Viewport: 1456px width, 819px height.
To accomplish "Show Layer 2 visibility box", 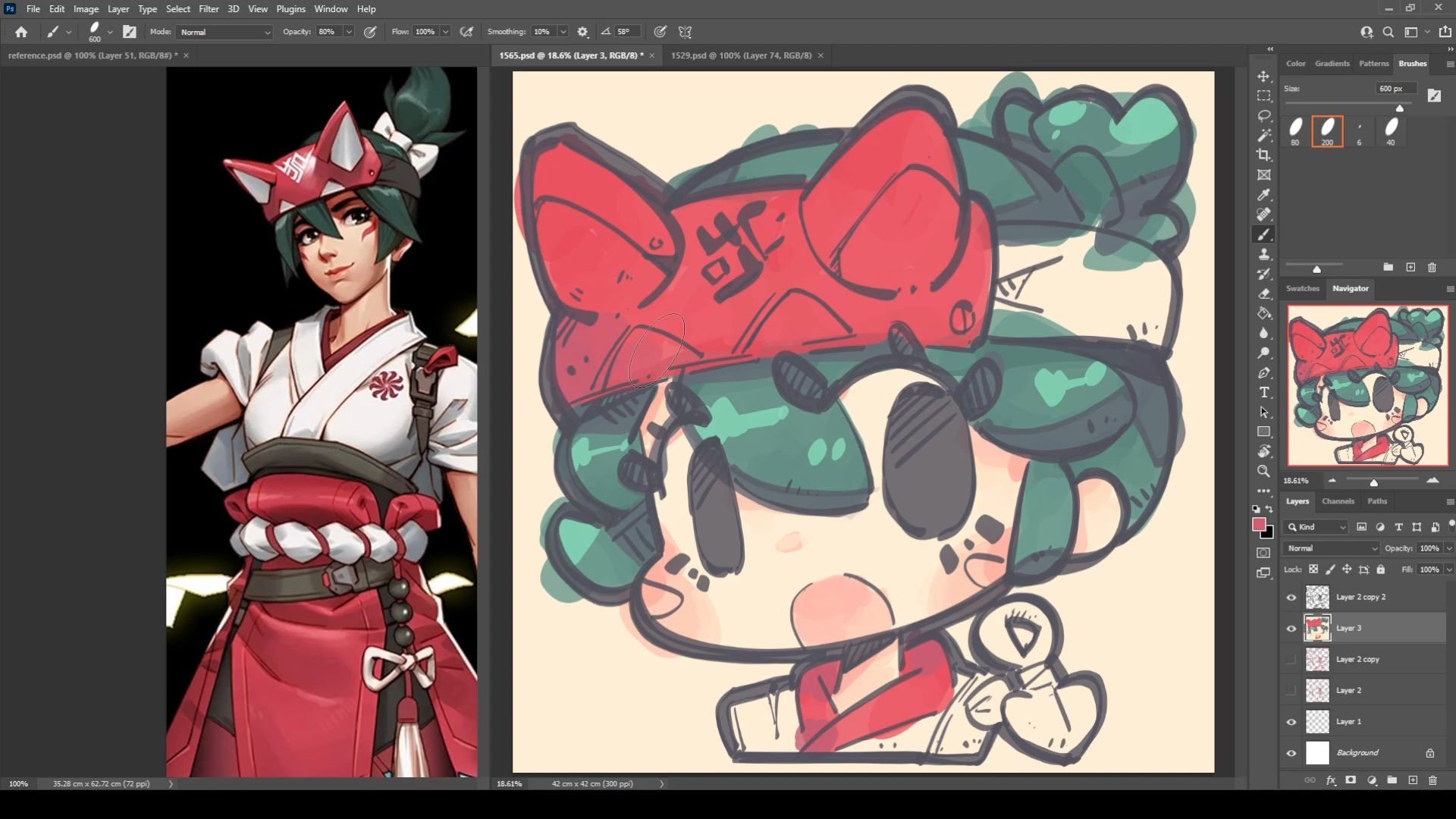I will click(x=1291, y=691).
